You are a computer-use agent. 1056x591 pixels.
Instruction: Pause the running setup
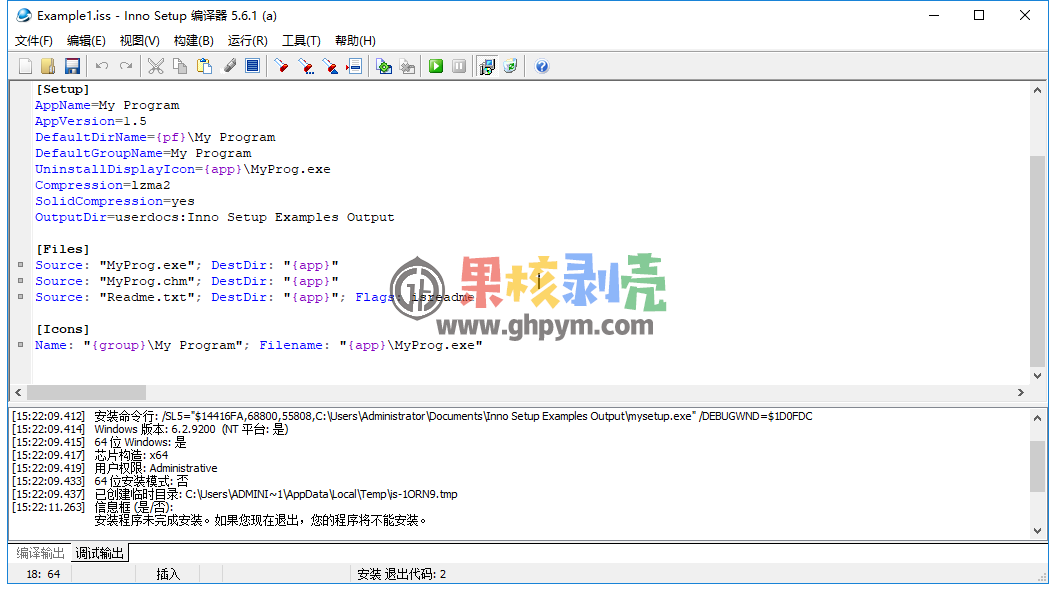click(x=459, y=66)
